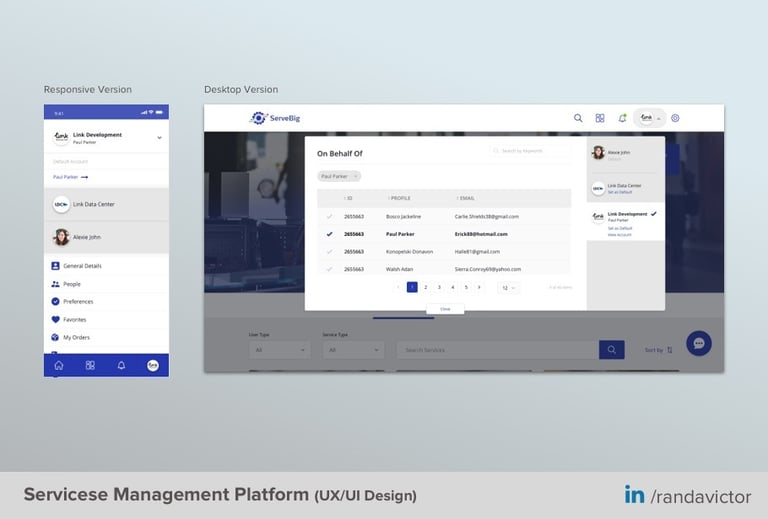This screenshot has width=768, height=519.
Task: Tap People in mobile menu
Action: (x=72, y=284)
